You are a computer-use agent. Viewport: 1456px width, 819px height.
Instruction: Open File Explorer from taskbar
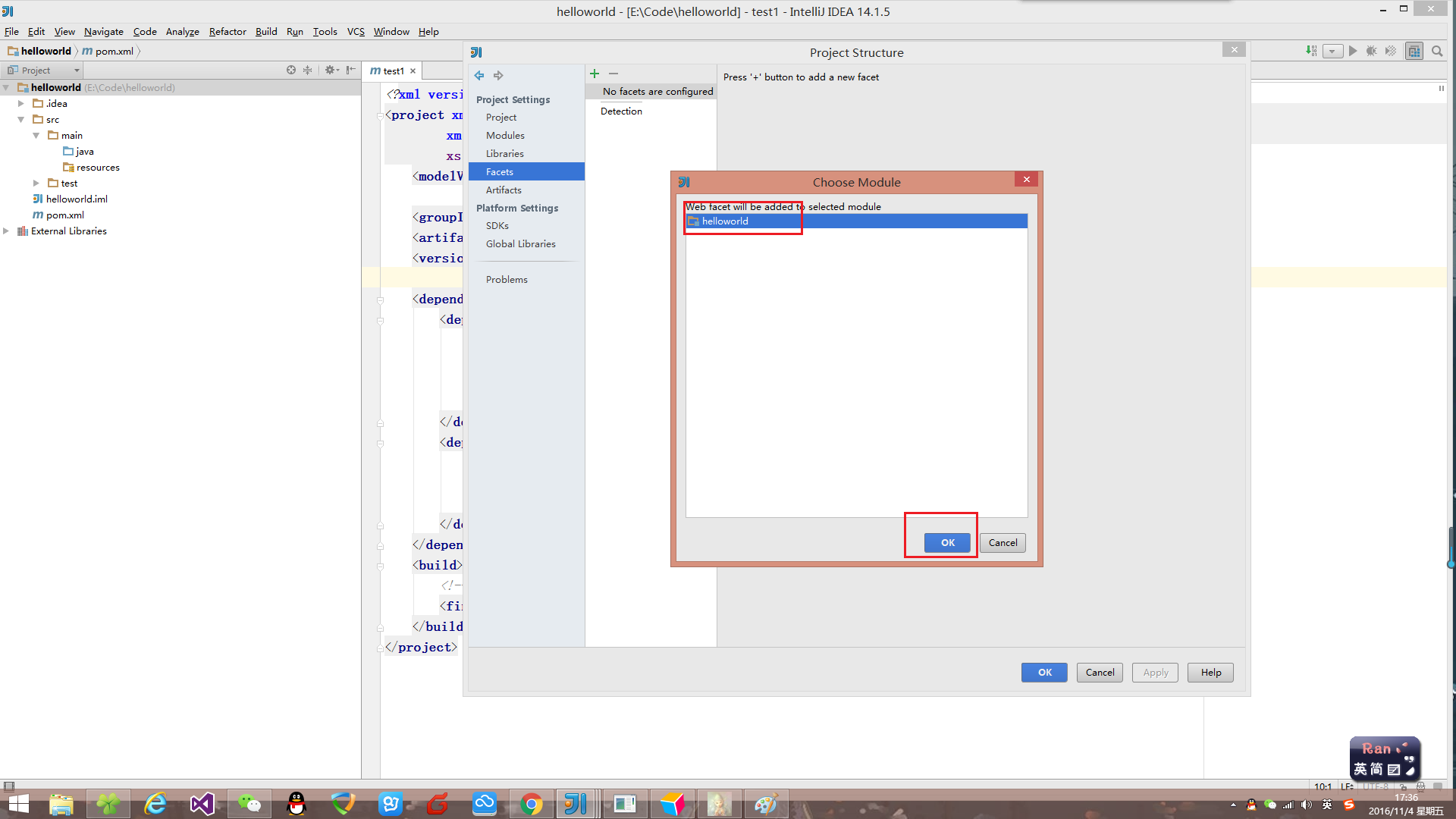coord(61,804)
